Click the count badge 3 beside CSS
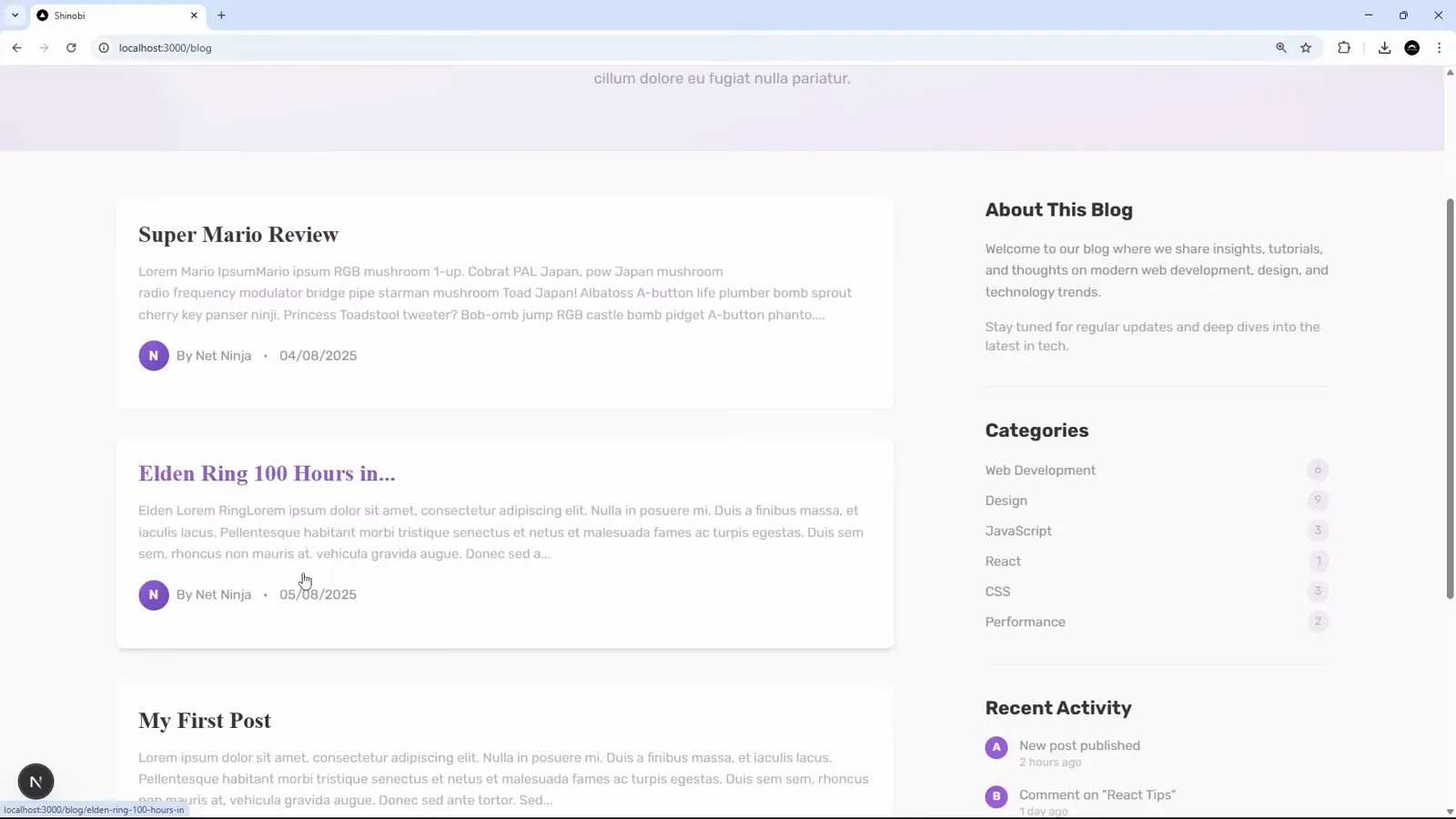 tap(1318, 591)
